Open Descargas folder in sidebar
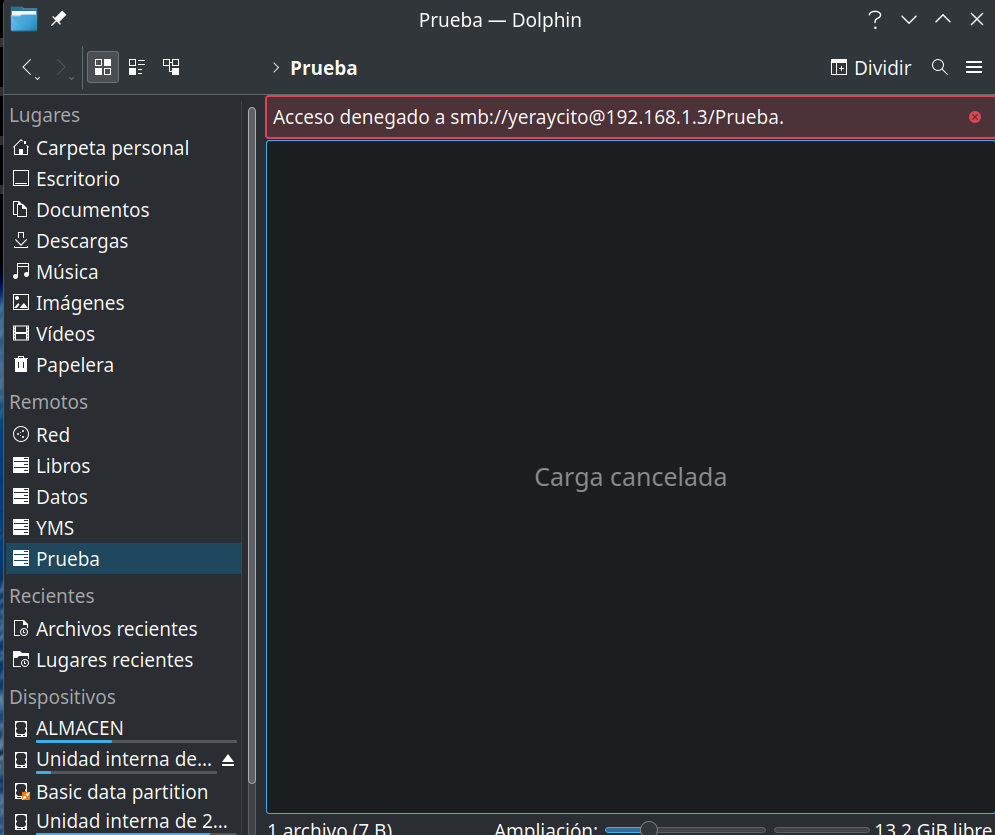Image resolution: width=995 pixels, height=835 pixels. click(x=82, y=241)
